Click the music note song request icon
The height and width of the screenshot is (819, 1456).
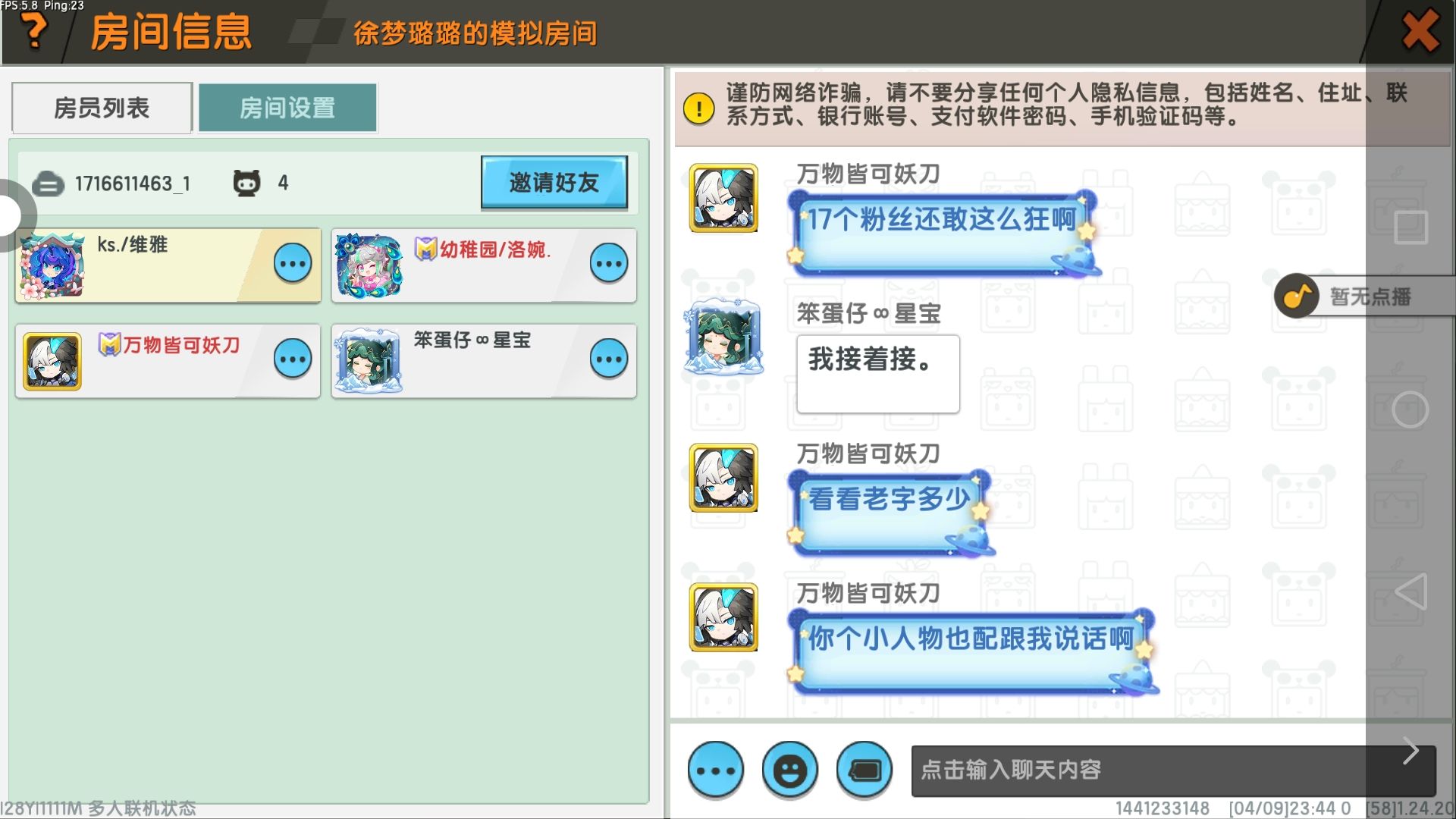click(x=1298, y=296)
